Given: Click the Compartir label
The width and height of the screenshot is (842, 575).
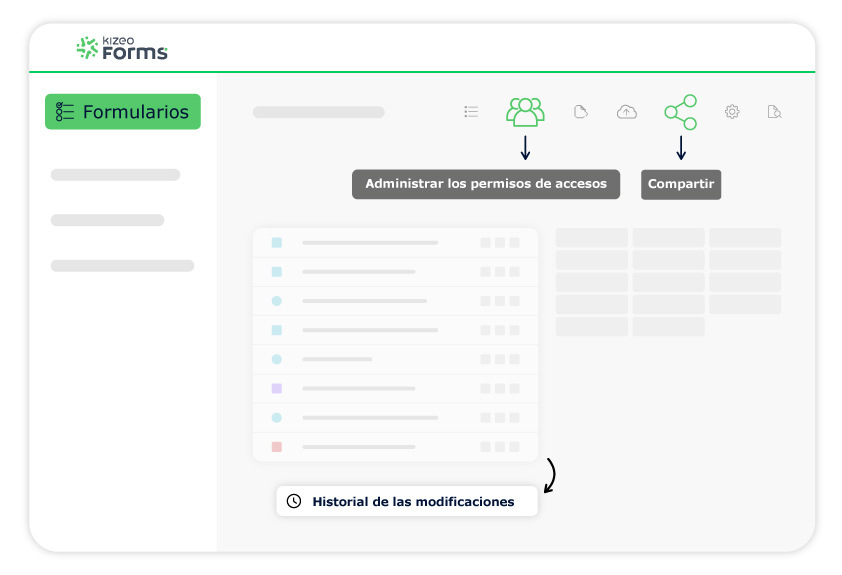Looking at the screenshot, I should coord(680,184).
